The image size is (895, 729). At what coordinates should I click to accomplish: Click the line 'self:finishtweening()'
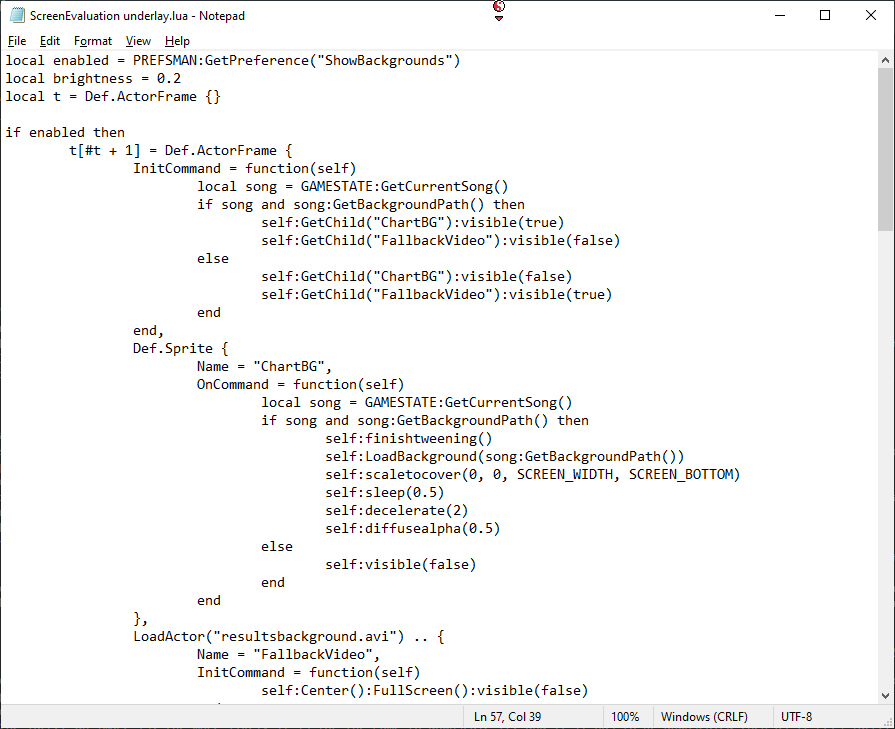coord(409,438)
